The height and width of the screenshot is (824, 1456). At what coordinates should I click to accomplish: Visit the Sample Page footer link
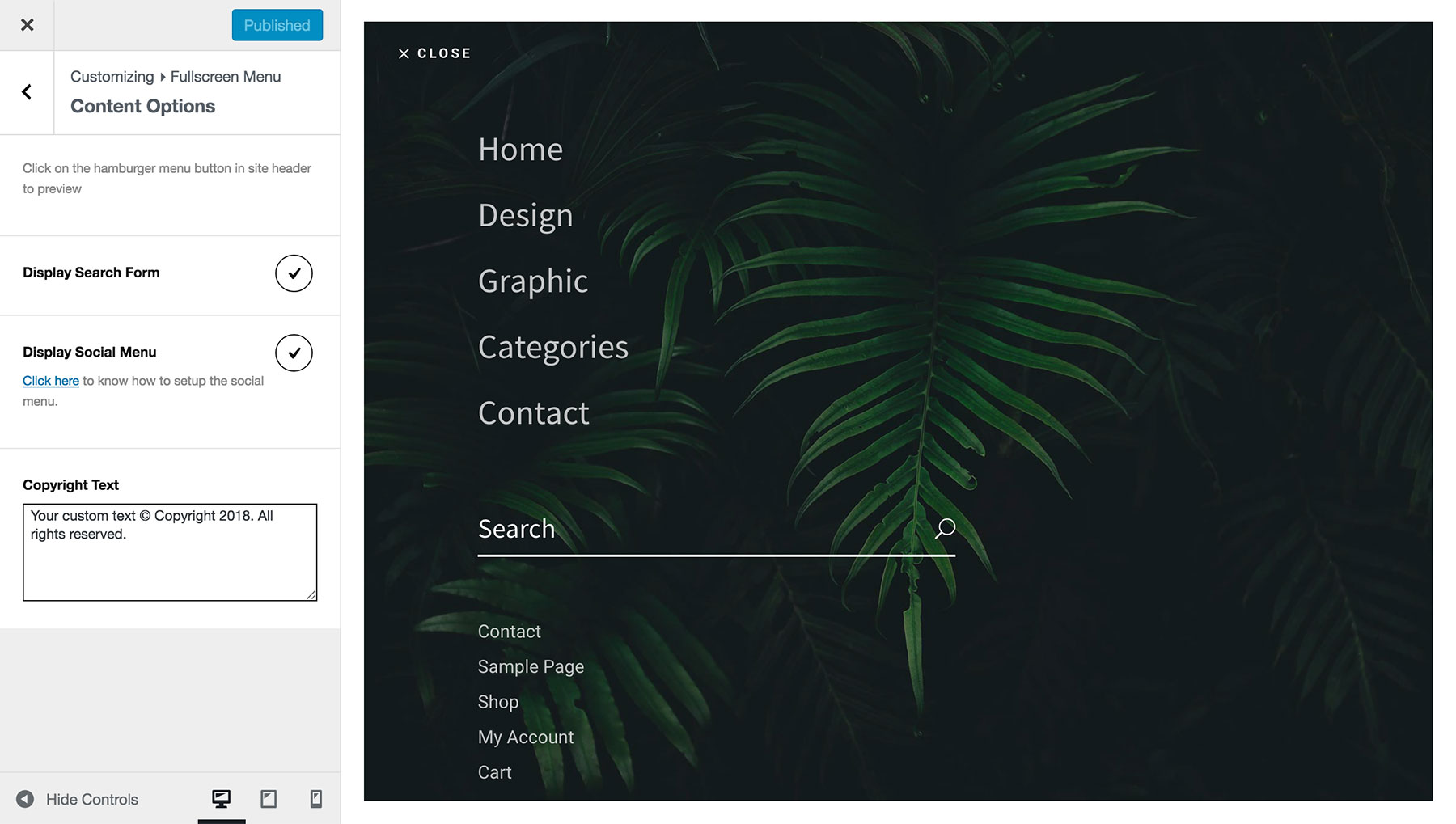(x=531, y=666)
